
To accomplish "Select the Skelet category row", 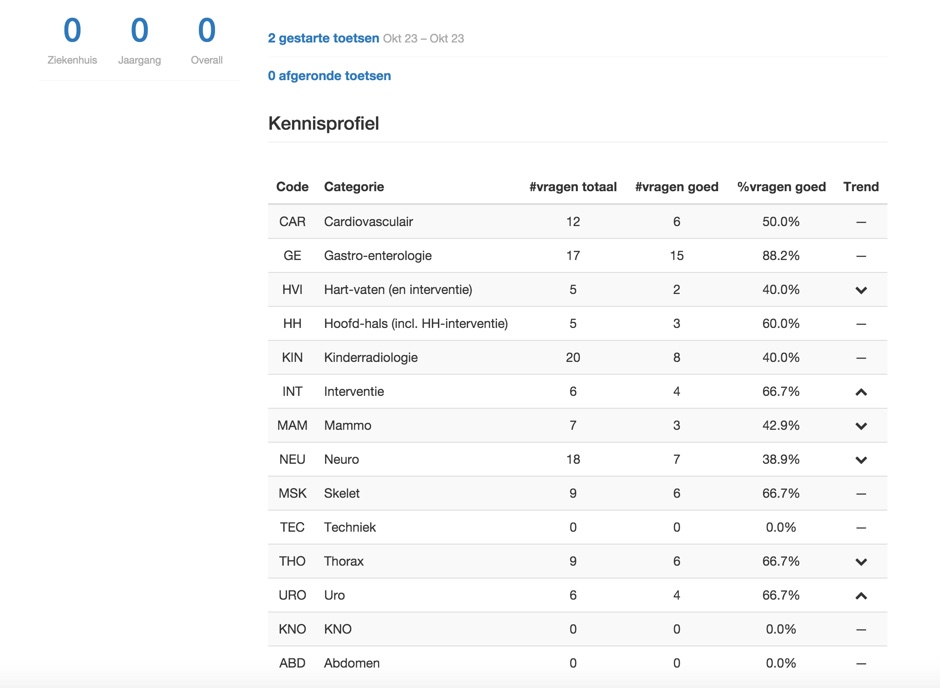I will [x=342, y=494].
